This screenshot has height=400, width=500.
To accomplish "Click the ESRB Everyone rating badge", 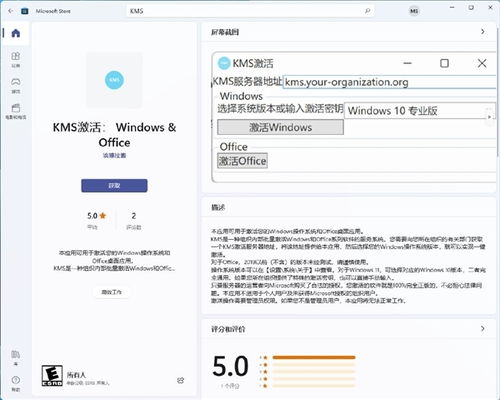I will coord(52,376).
